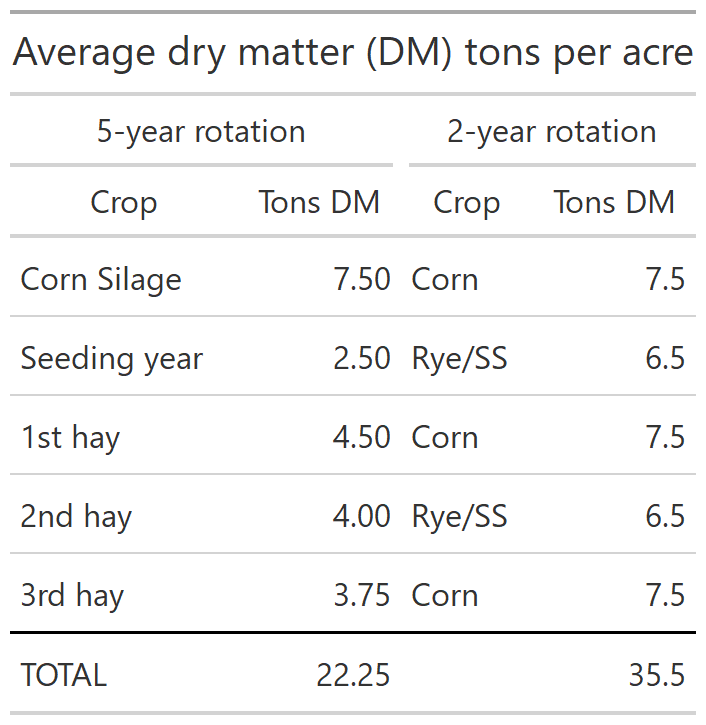Click the 3.75 Tons DM value

[x=362, y=595]
